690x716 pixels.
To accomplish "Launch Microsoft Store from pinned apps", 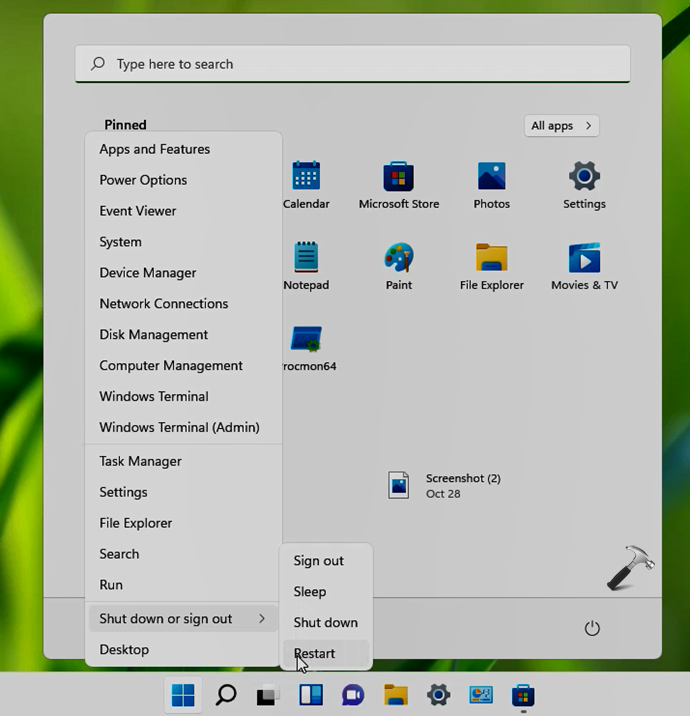I will [x=398, y=178].
